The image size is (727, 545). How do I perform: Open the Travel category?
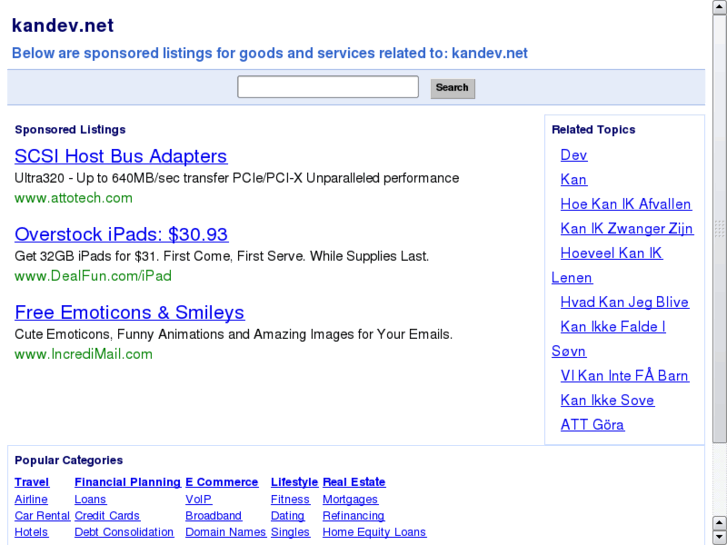[32, 482]
